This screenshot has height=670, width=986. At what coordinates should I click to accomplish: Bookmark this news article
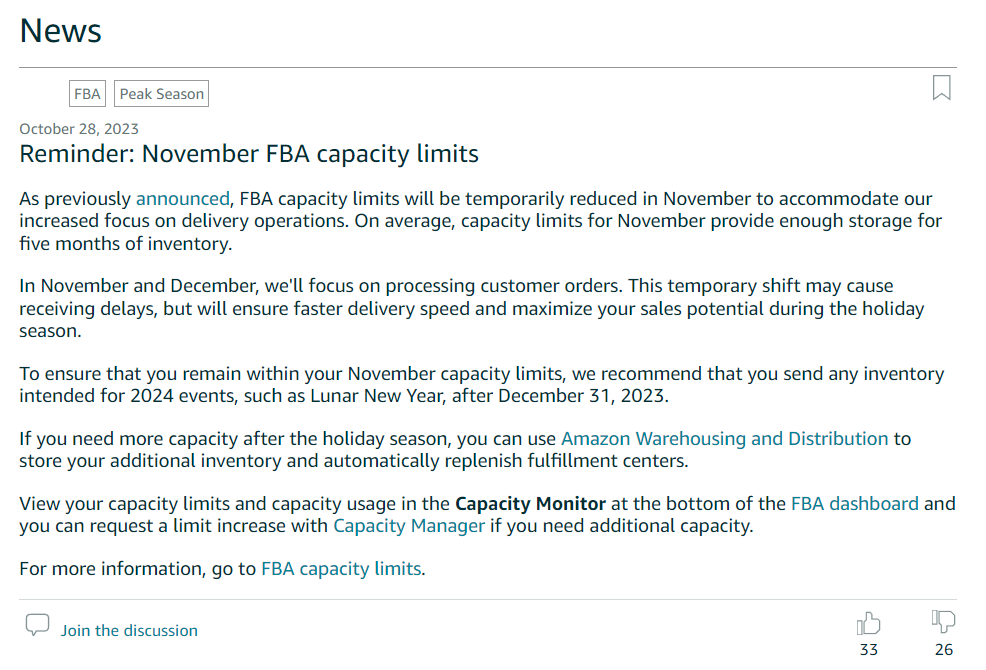(941, 87)
